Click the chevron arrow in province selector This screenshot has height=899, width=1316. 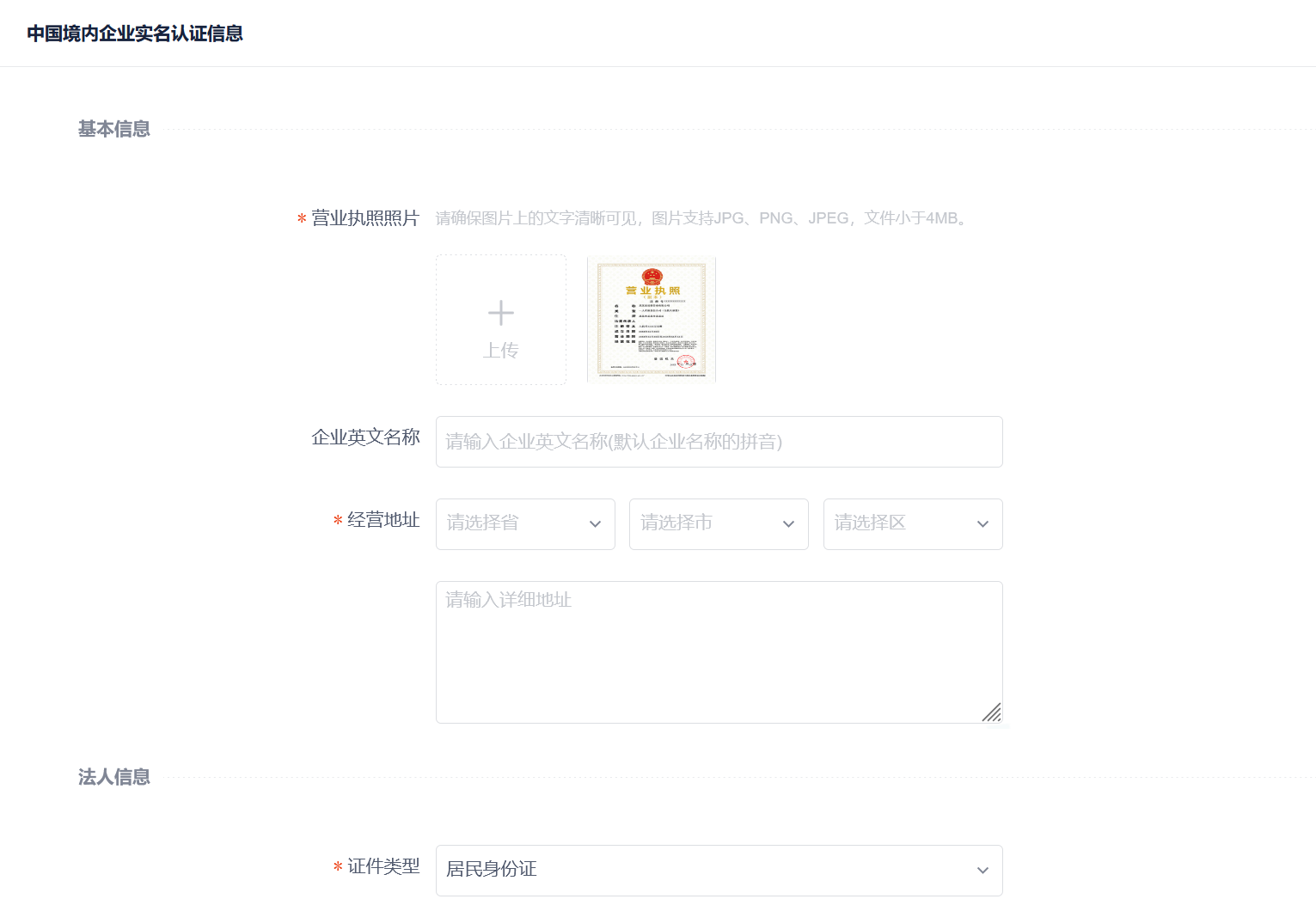click(595, 524)
